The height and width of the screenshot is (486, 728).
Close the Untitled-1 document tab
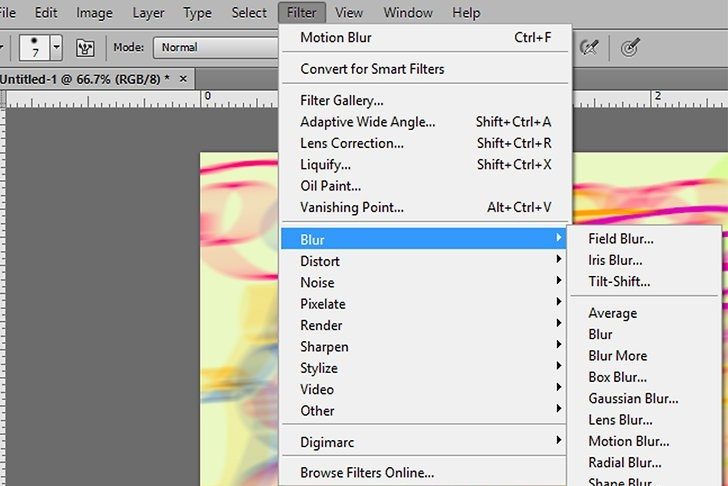coord(181,78)
